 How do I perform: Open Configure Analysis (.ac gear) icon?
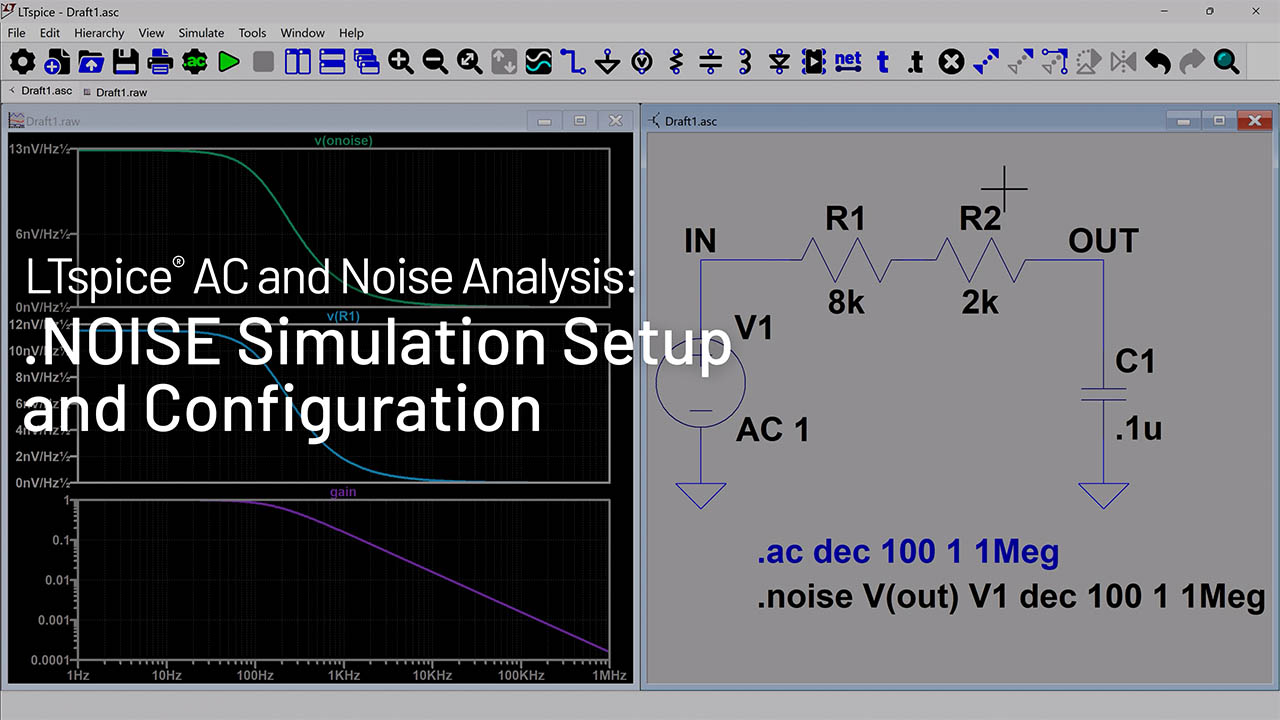[x=194, y=62]
